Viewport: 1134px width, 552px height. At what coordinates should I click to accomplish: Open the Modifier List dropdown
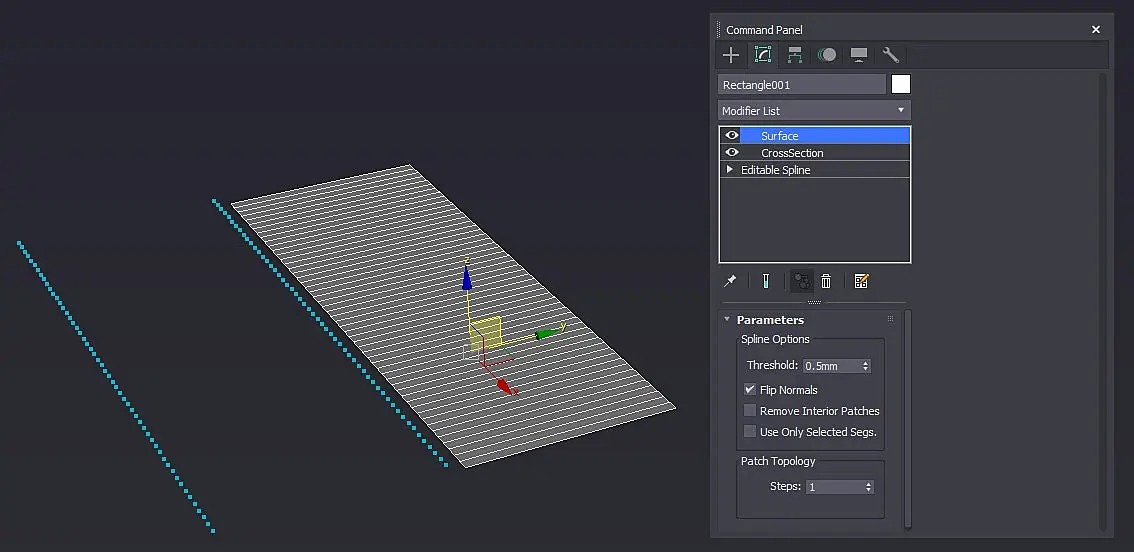point(814,111)
